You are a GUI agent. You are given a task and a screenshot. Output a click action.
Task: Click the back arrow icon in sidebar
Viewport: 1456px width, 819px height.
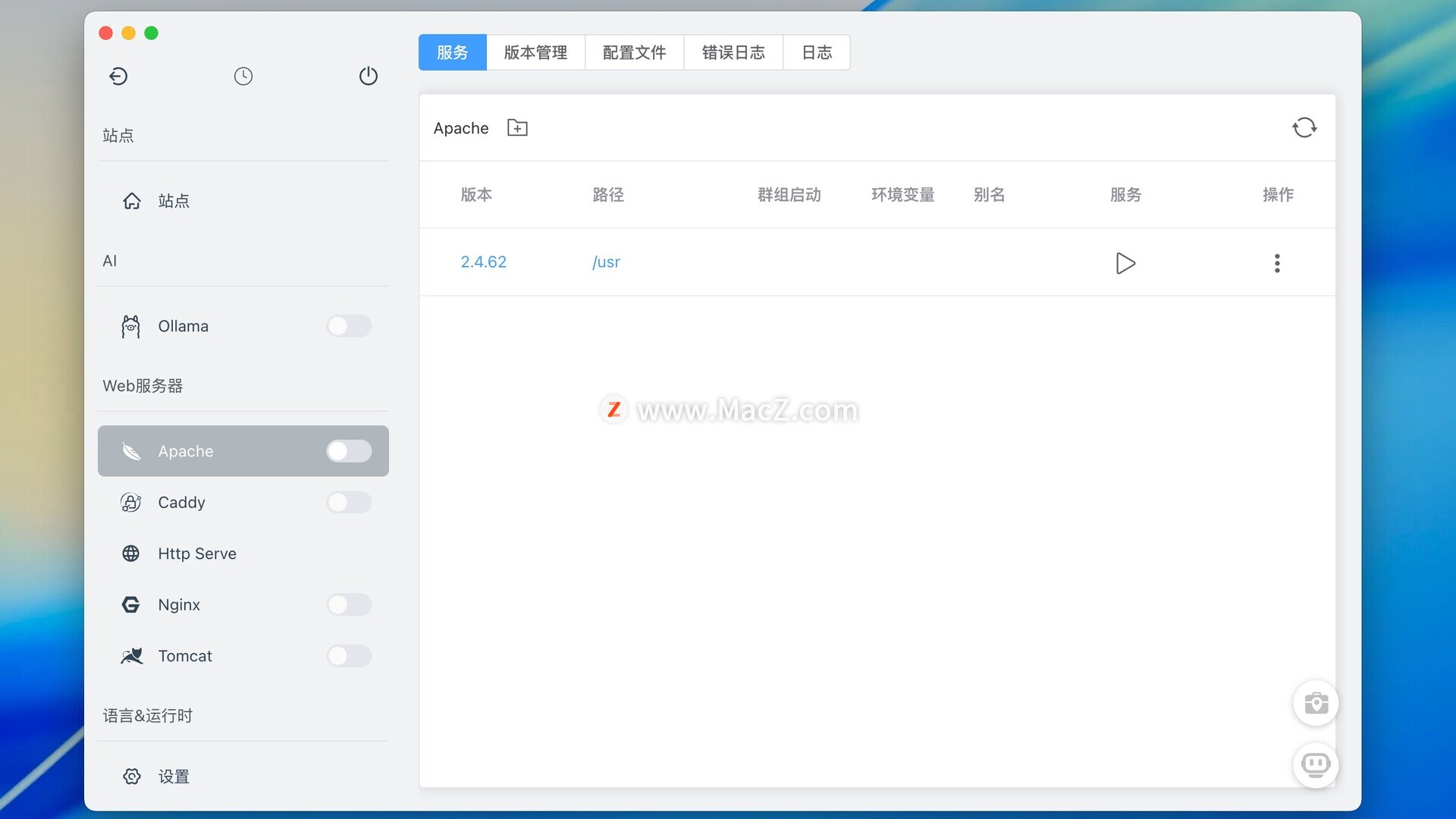click(x=118, y=76)
